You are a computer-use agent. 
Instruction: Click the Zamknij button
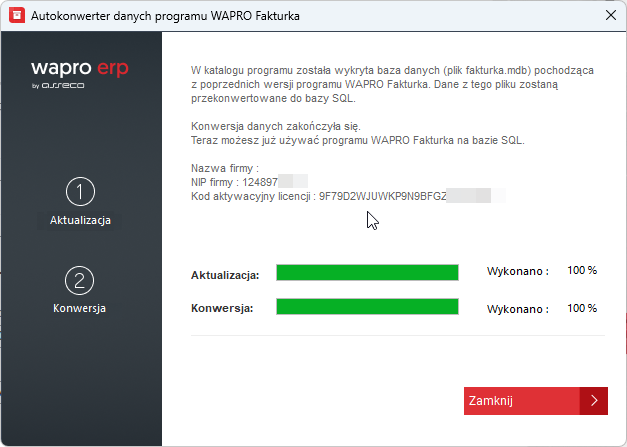click(x=536, y=401)
